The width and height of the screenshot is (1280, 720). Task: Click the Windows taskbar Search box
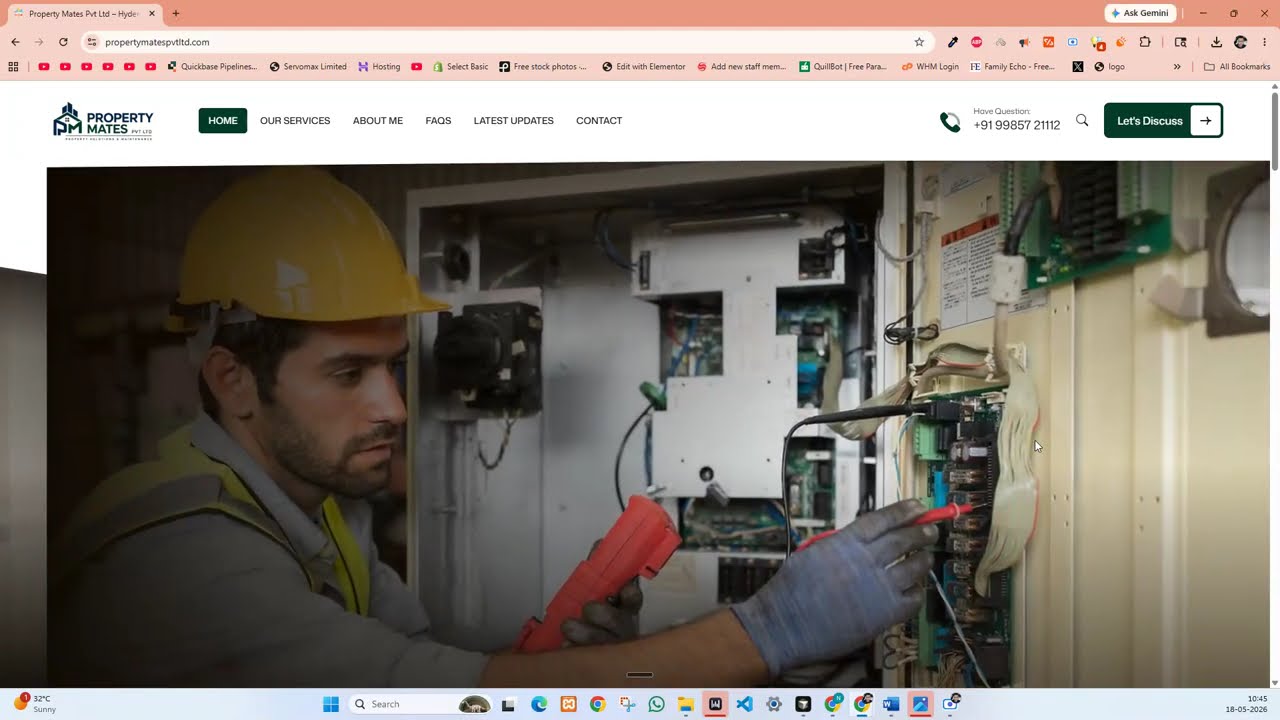pos(420,704)
